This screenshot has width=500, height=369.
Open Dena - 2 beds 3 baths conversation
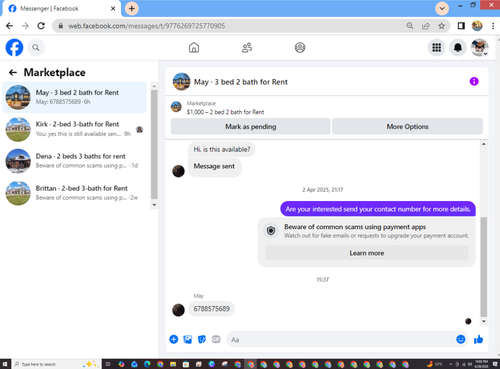pyautogui.click(x=74, y=161)
